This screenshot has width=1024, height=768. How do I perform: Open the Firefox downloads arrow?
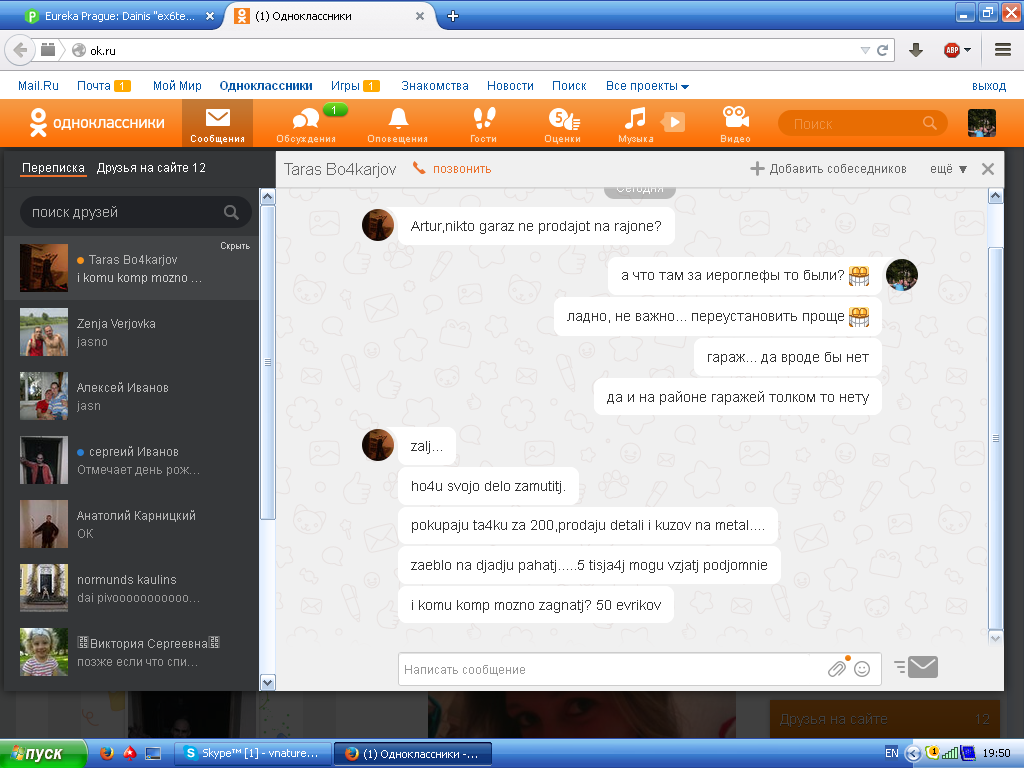tap(916, 50)
